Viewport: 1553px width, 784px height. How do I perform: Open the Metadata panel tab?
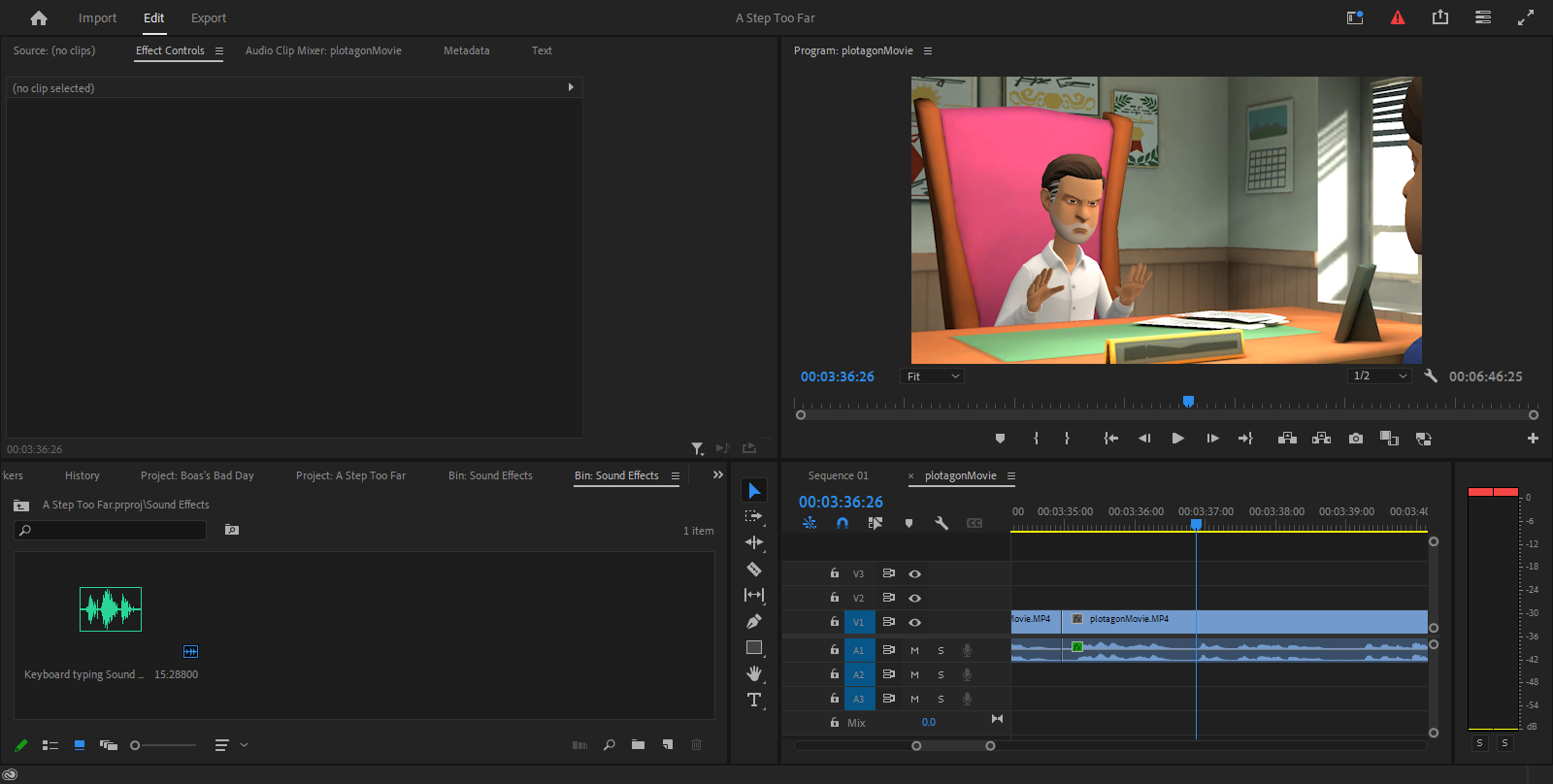pyautogui.click(x=466, y=50)
